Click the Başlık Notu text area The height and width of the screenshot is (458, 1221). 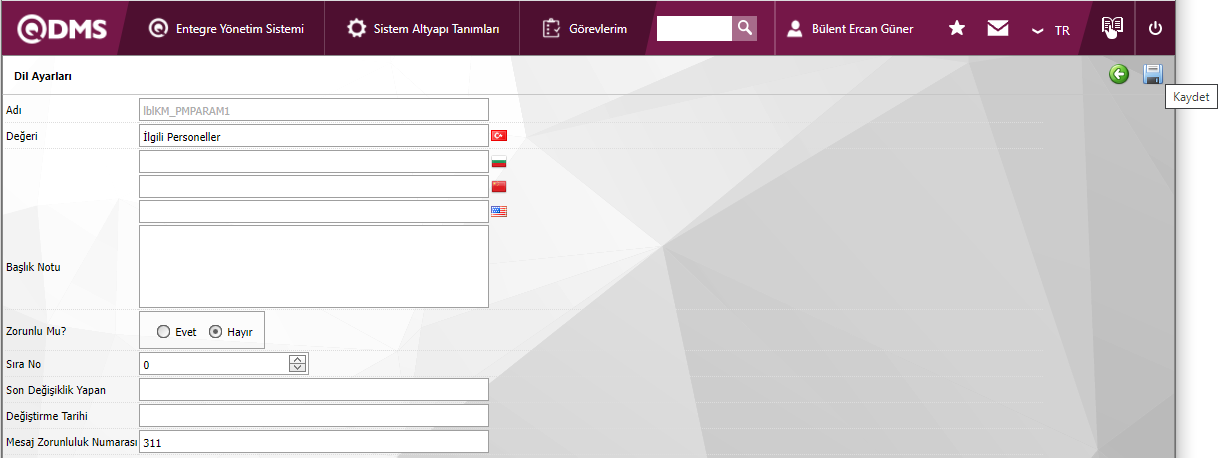click(x=313, y=266)
